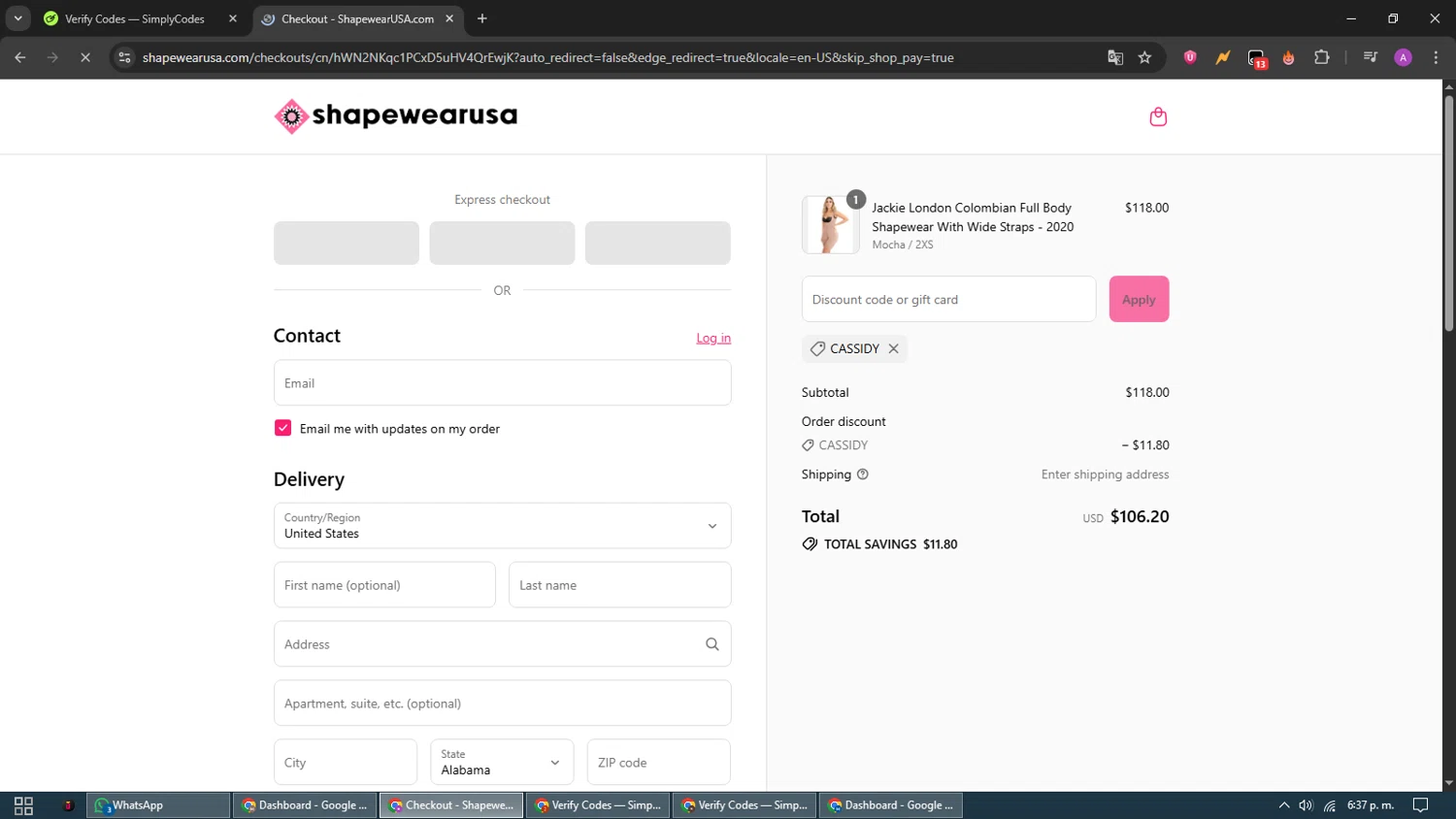Viewport: 1456px width, 819px height.
Task: Focus the First name (optional) field
Action: [x=384, y=585]
